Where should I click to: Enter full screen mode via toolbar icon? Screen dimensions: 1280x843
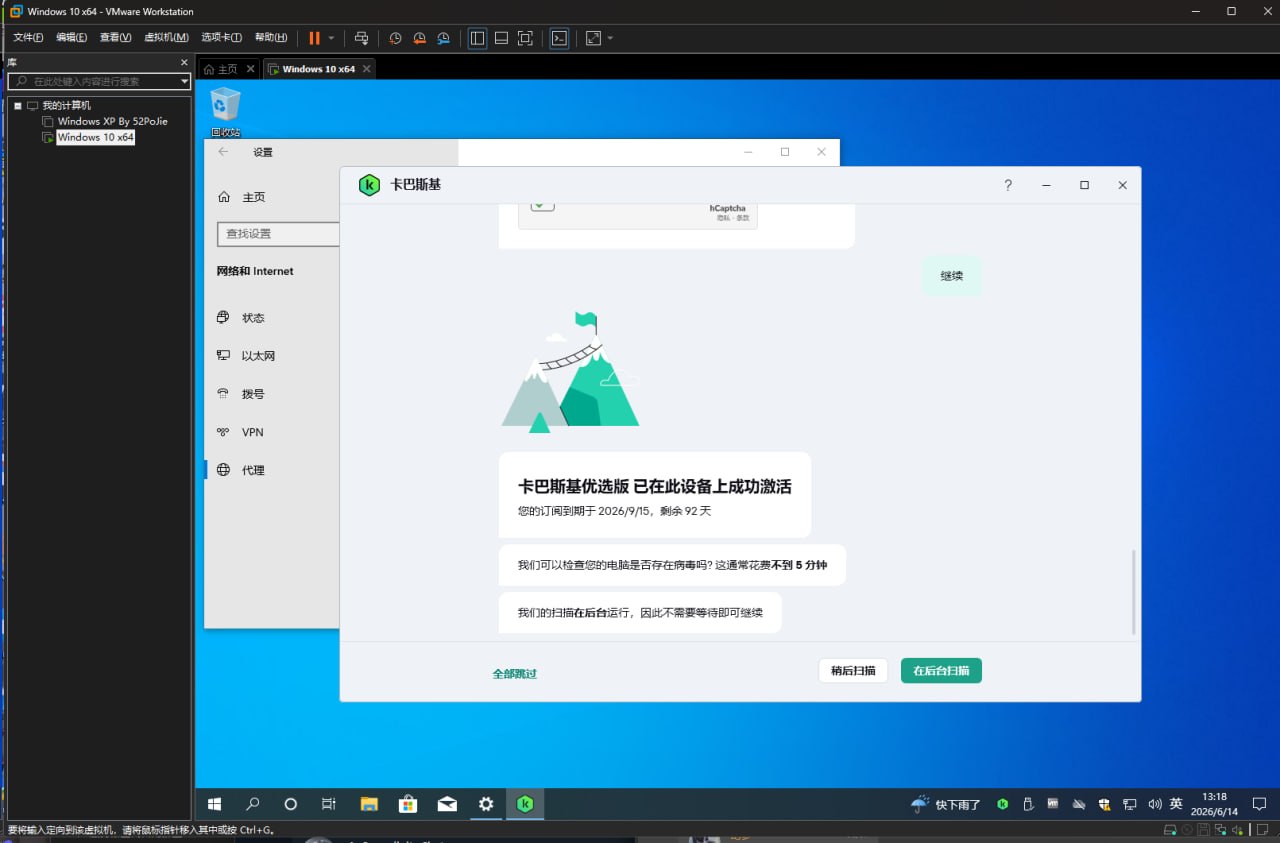(525, 38)
